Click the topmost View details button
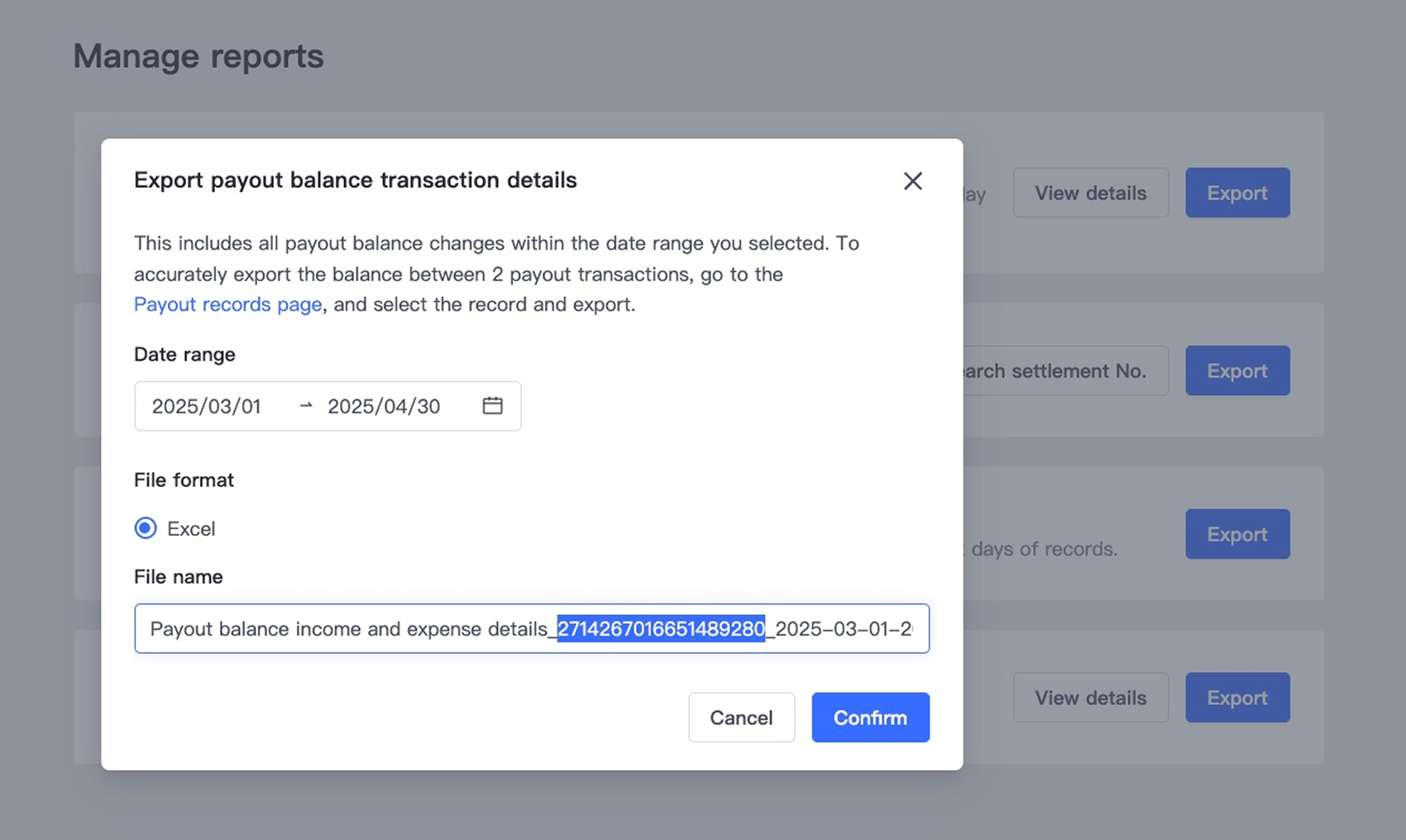Image resolution: width=1406 pixels, height=840 pixels. pyautogui.click(x=1090, y=193)
